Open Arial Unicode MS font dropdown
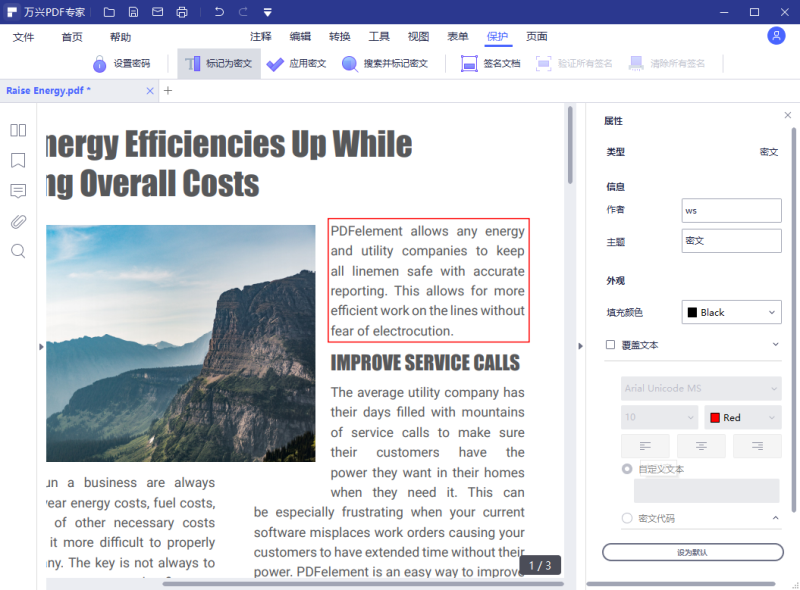This screenshot has height=590, width=800. (701, 388)
